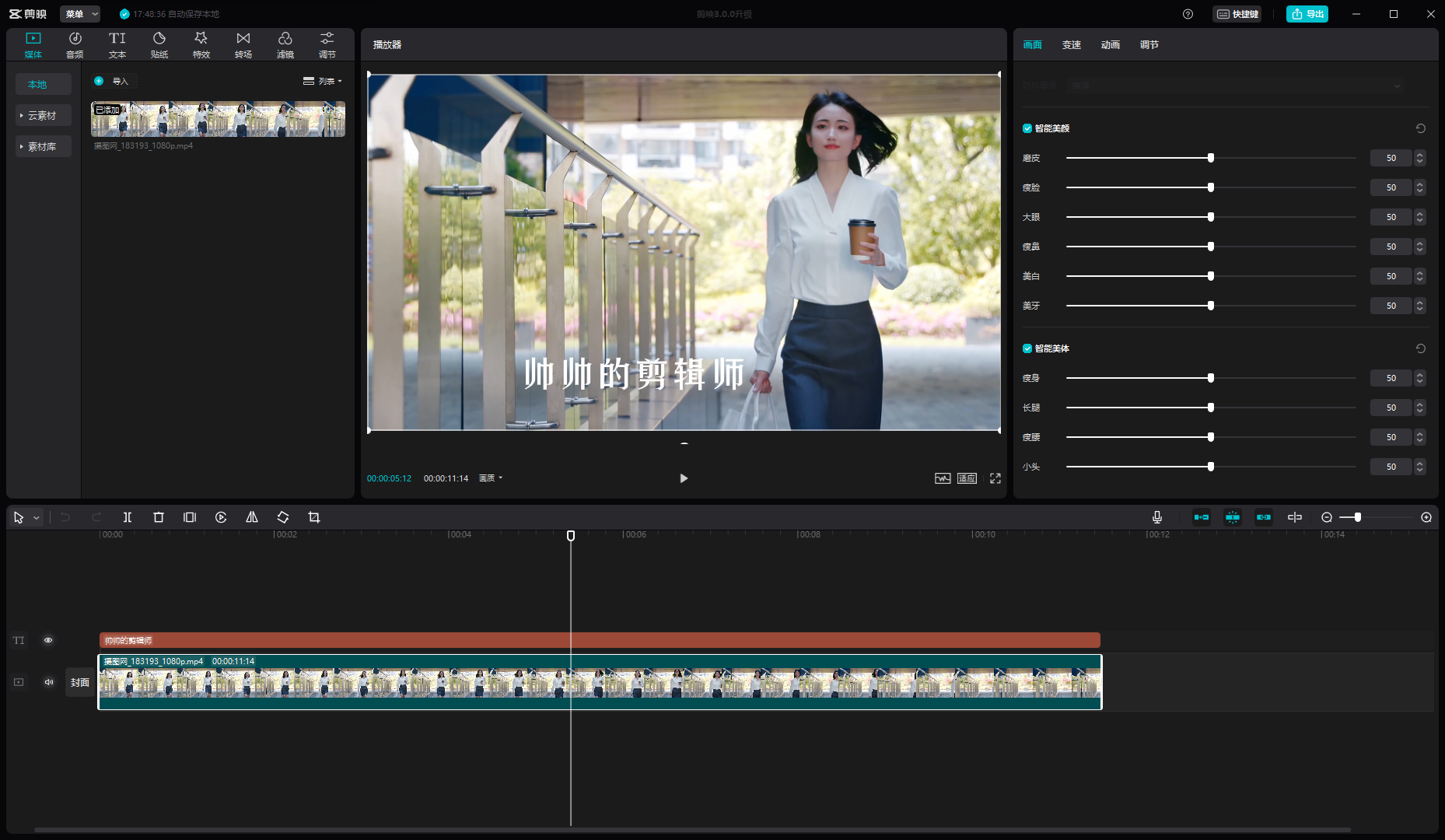Viewport: 1445px width, 840px height.
Task: Uncheck the 智能美颜 checkbox
Action: 1027,128
